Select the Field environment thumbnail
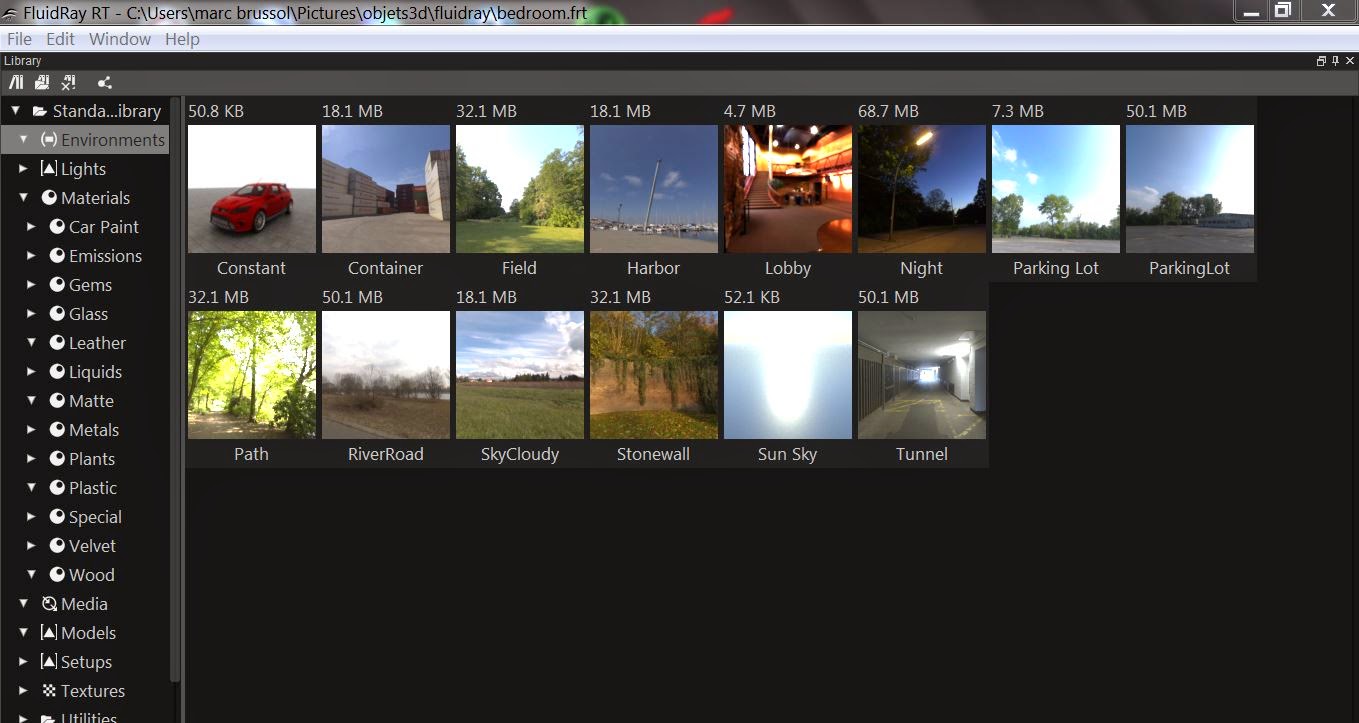This screenshot has width=1359, height=723. coord(520,189)
